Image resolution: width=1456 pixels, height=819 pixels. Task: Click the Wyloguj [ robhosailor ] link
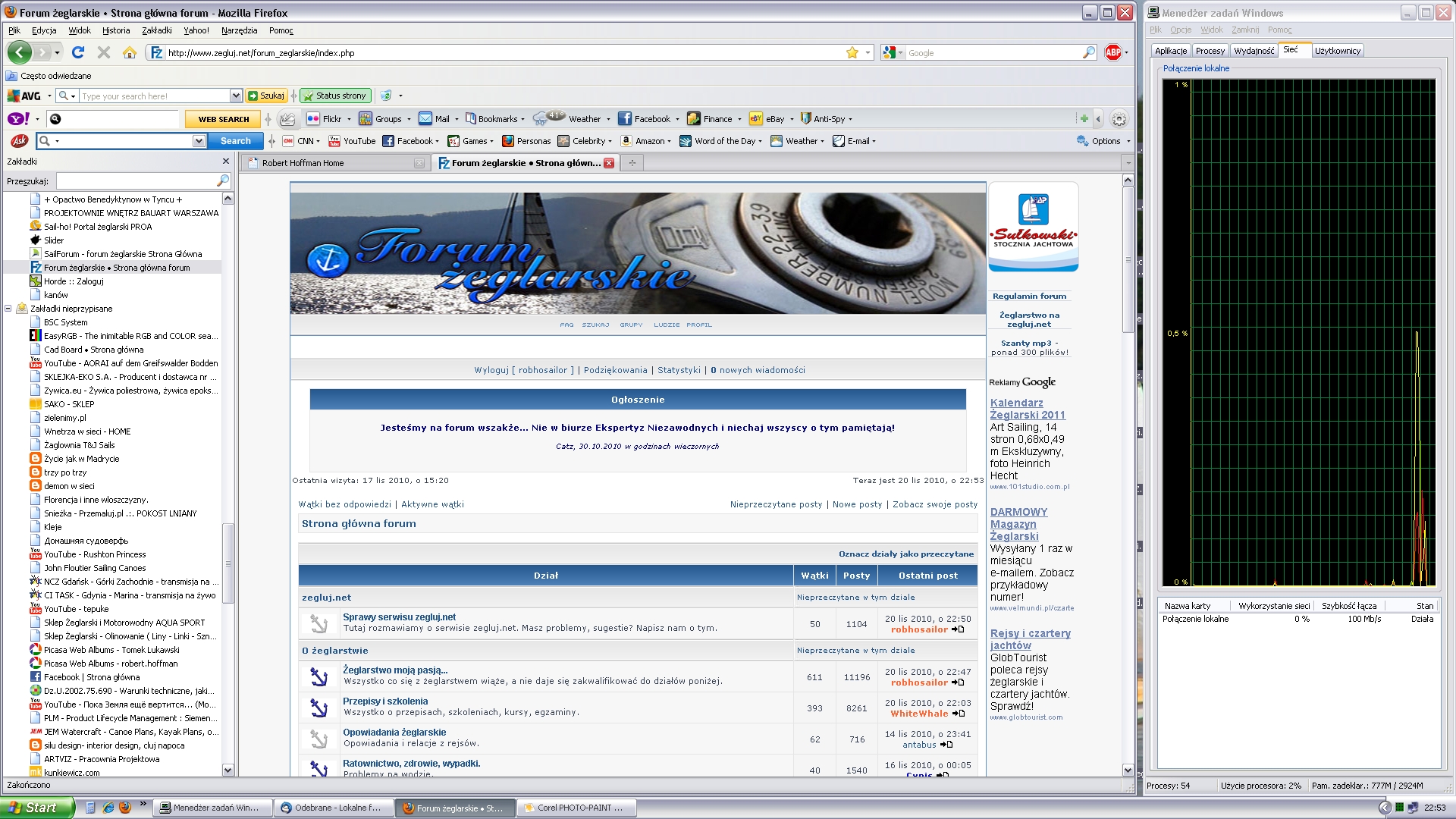(524, 370)
